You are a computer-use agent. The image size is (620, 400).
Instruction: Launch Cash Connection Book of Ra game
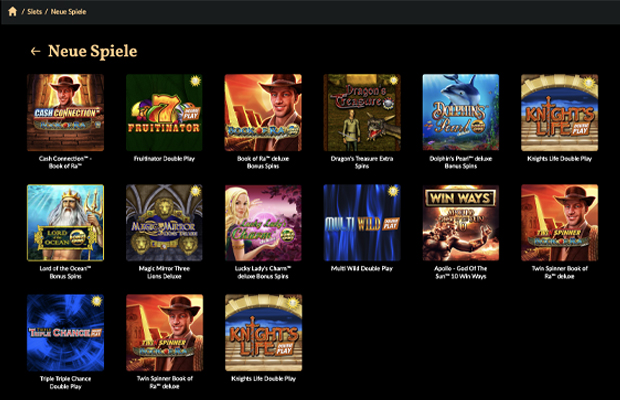coord(65,113)
